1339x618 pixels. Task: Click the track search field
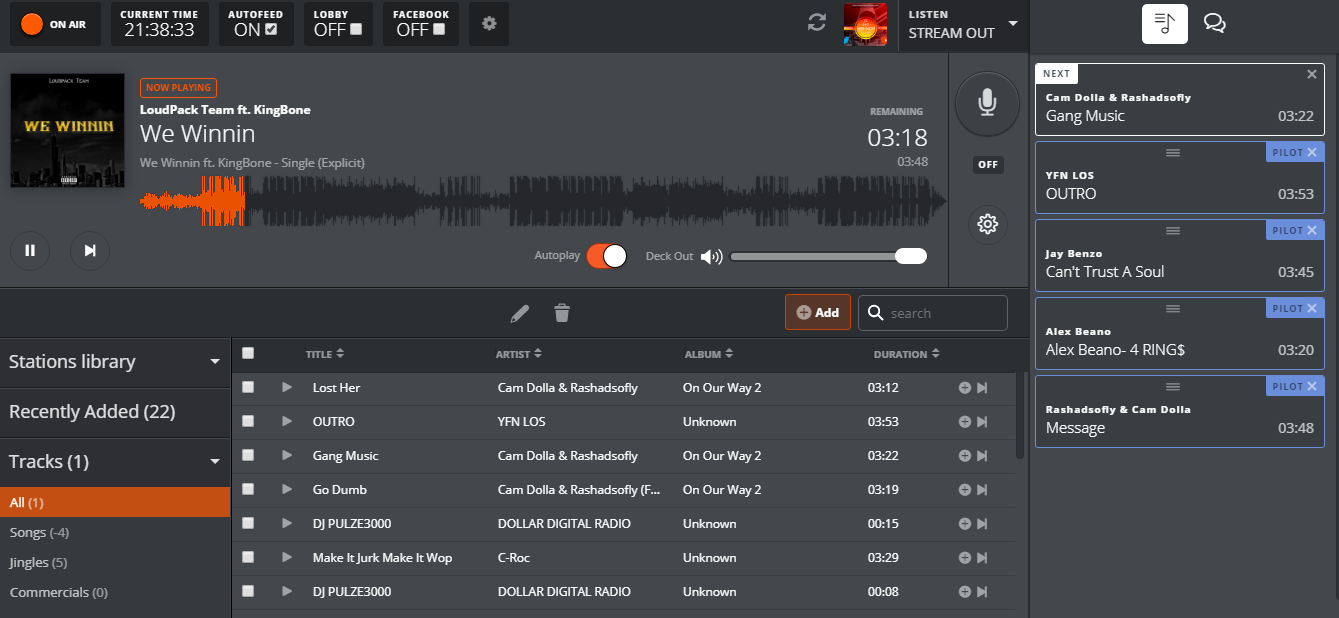pyautogui.click(x=933, y=313)
